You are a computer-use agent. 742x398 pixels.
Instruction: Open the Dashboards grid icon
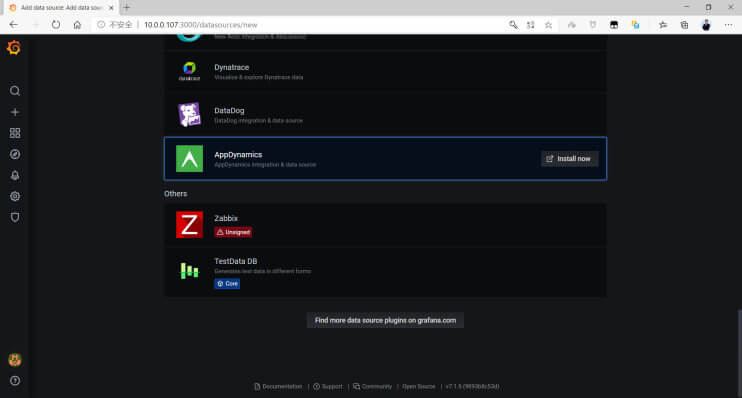15,133
